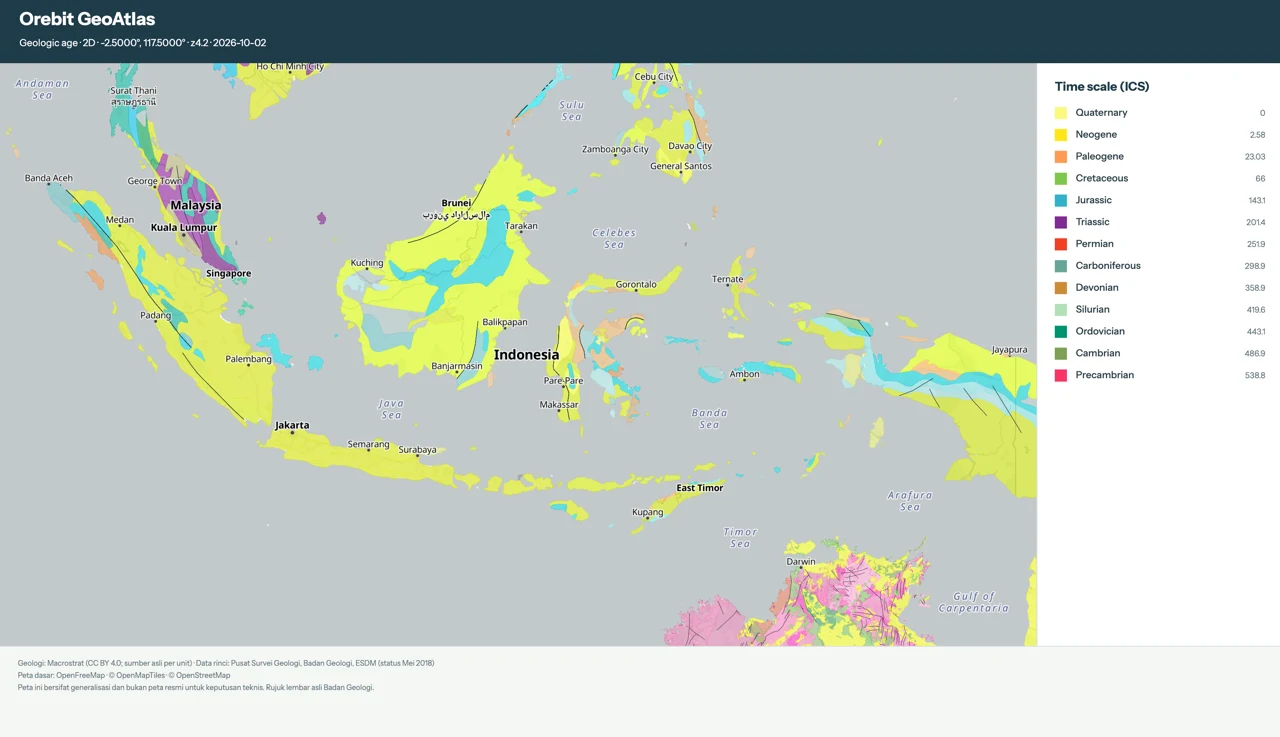
Task: Click the Geologic age coordinates subtitle
Action: coord(142,43)
